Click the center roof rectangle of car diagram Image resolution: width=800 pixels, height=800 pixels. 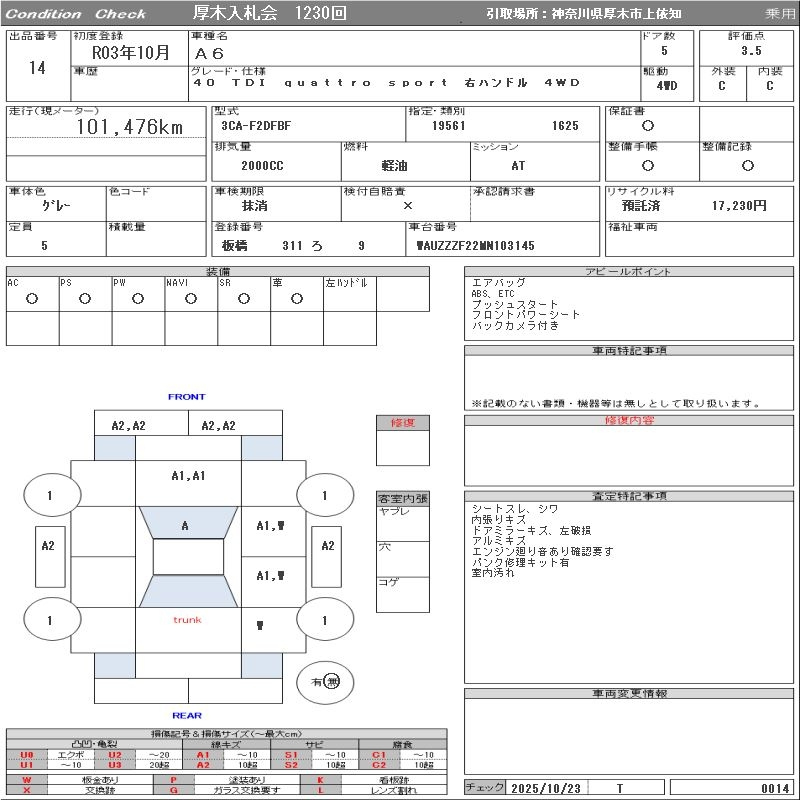click(x=188, y=557)
